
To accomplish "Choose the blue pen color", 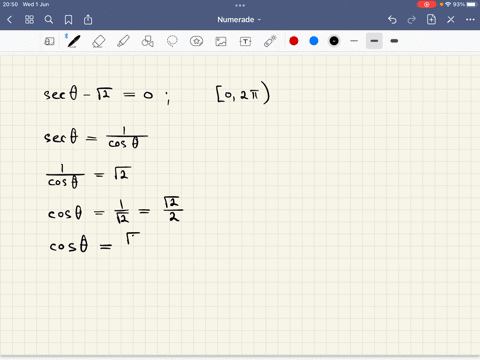I will (x=314, y=41).
